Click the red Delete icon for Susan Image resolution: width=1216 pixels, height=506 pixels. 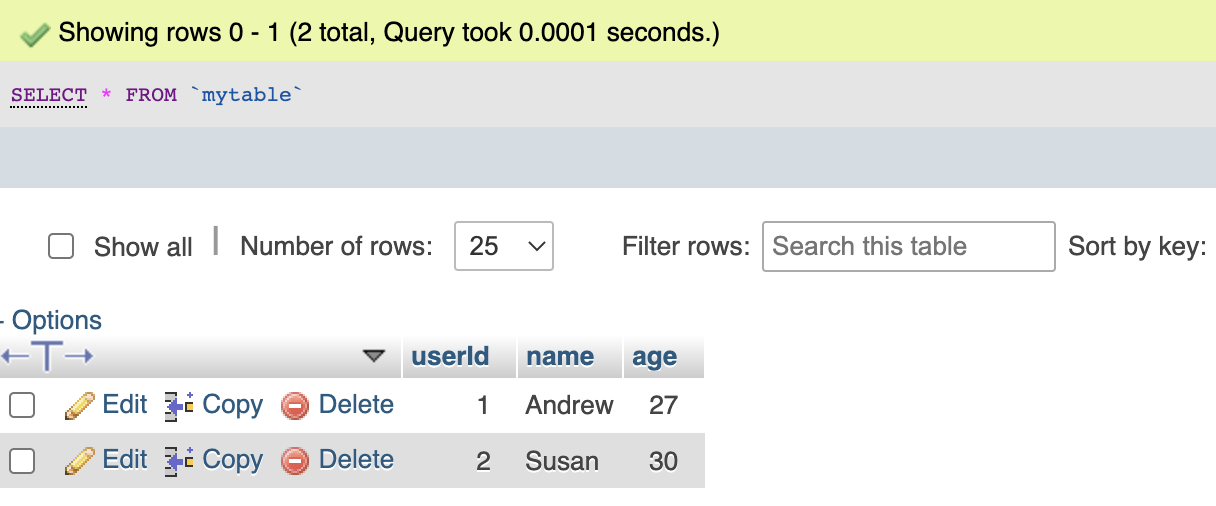pyautogui.click(x=295, y=461)
